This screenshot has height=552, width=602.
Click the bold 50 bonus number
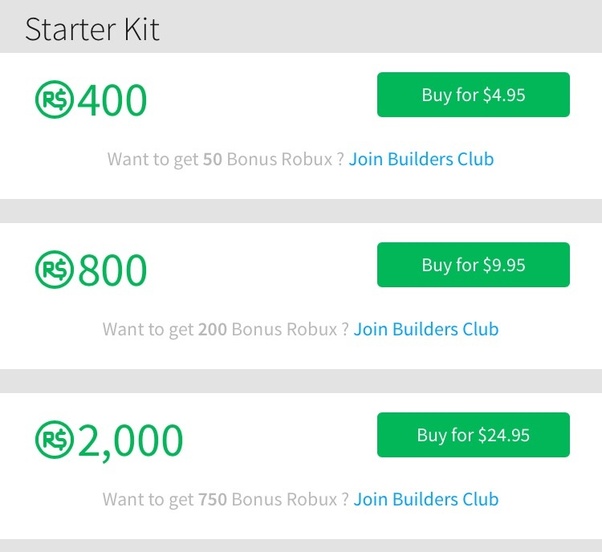[212, 159]
